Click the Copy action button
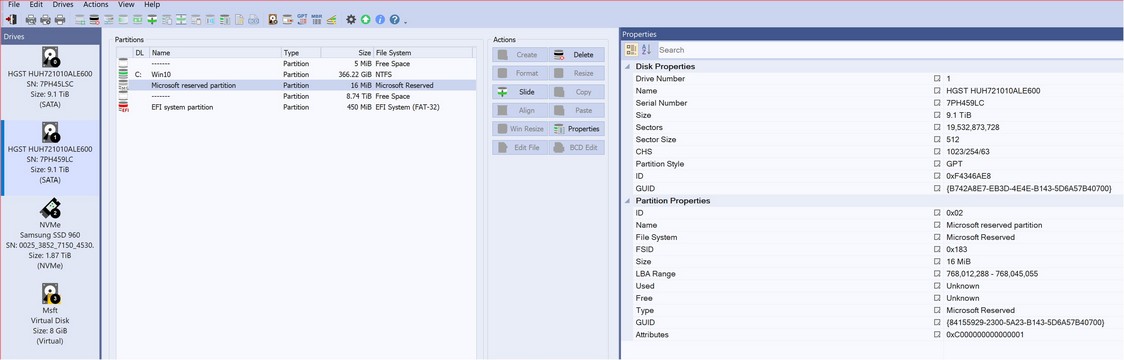 click(576, 92)
